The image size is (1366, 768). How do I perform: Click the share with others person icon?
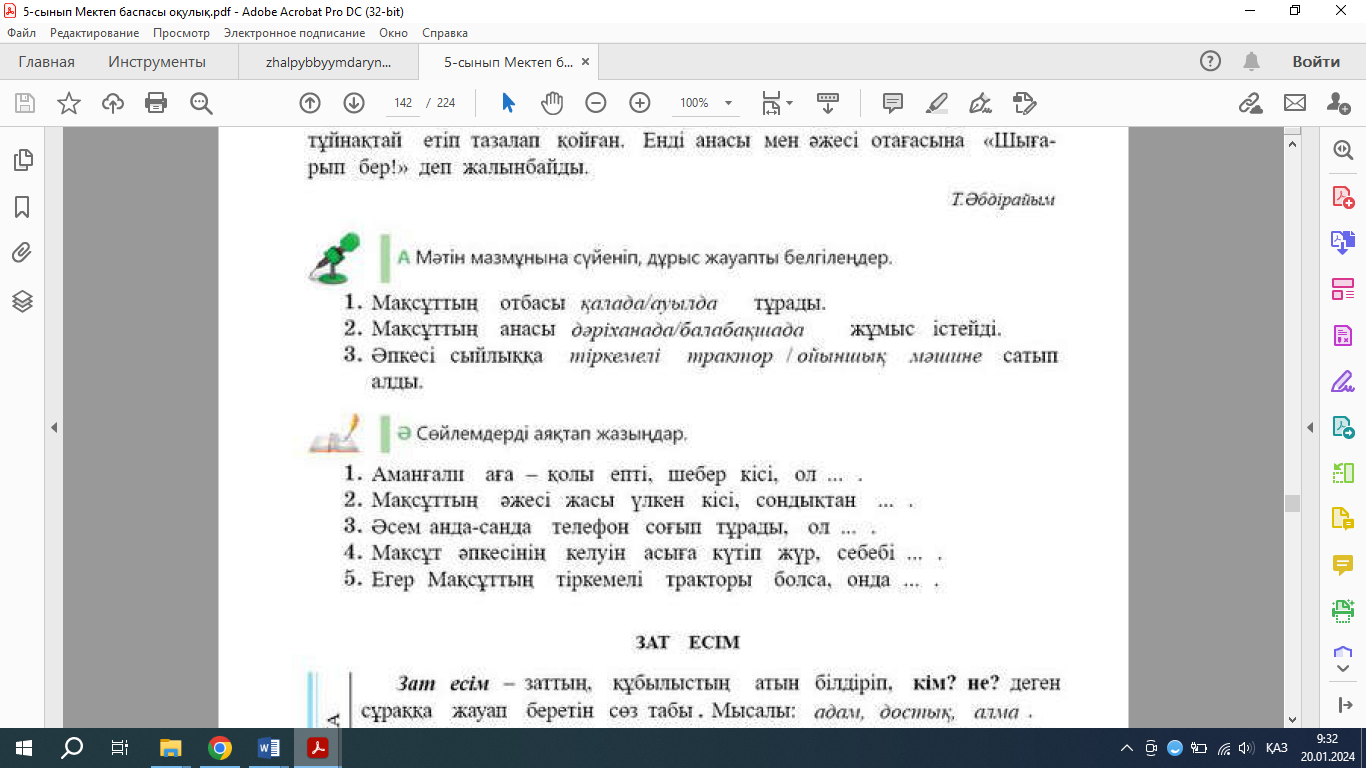coord(1339,103)
